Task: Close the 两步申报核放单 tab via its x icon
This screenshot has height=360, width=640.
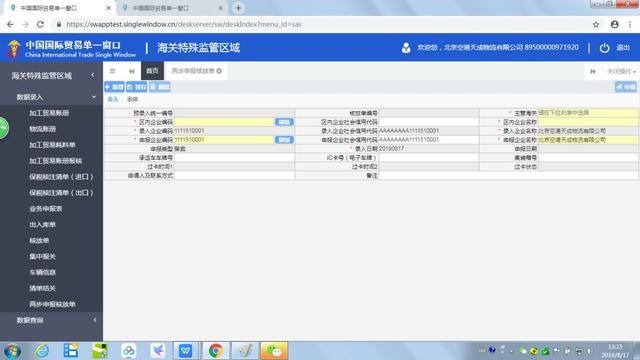Action: coord(219,71)
